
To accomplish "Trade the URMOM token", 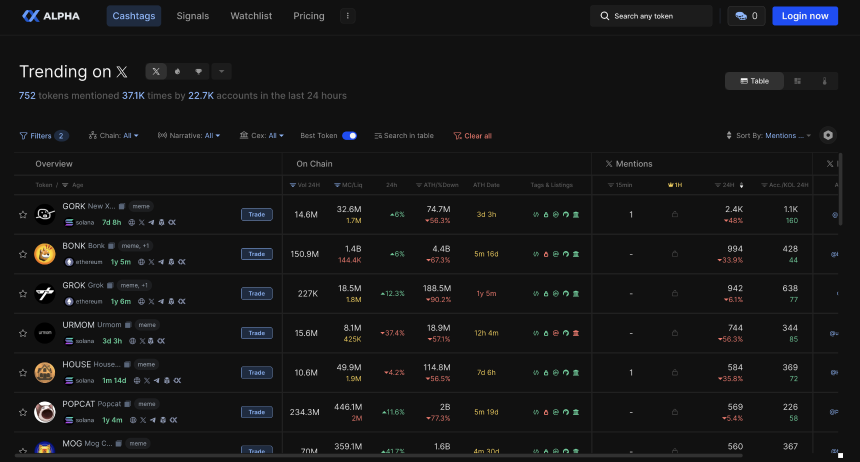I will 257,333.
